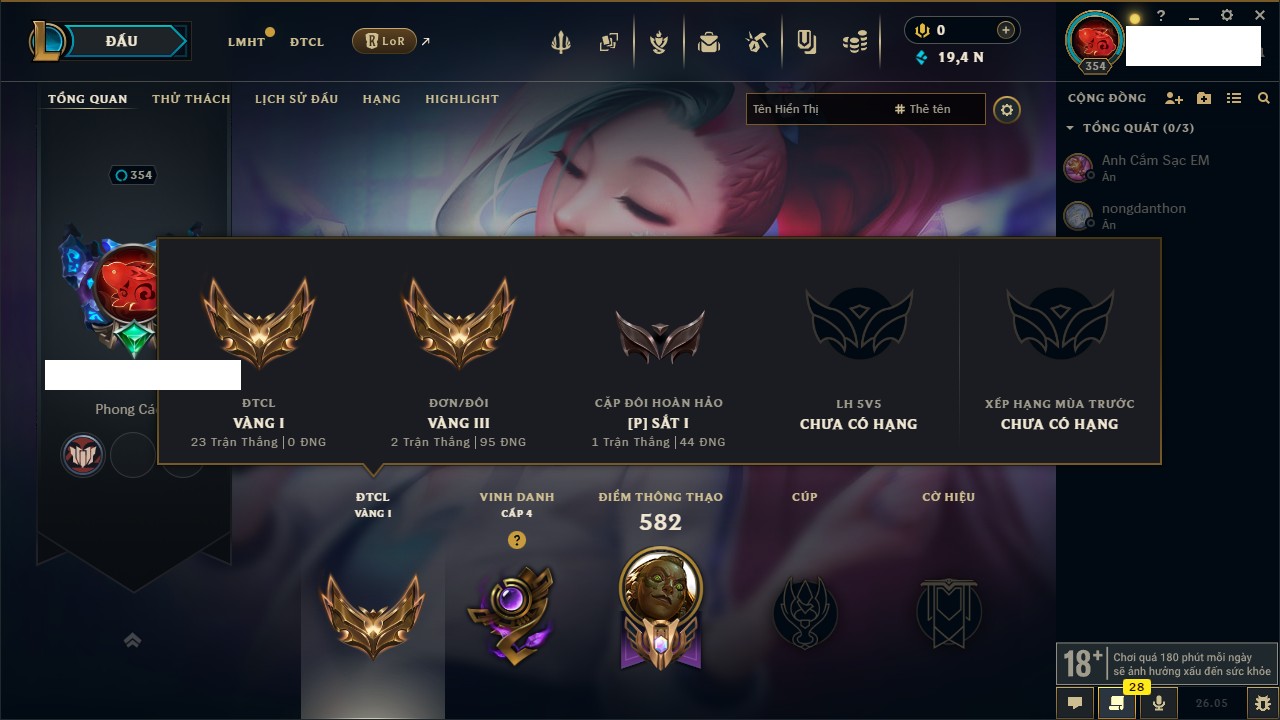
Task: Toggle the chat bubble panel
Action: [1075, 703]
